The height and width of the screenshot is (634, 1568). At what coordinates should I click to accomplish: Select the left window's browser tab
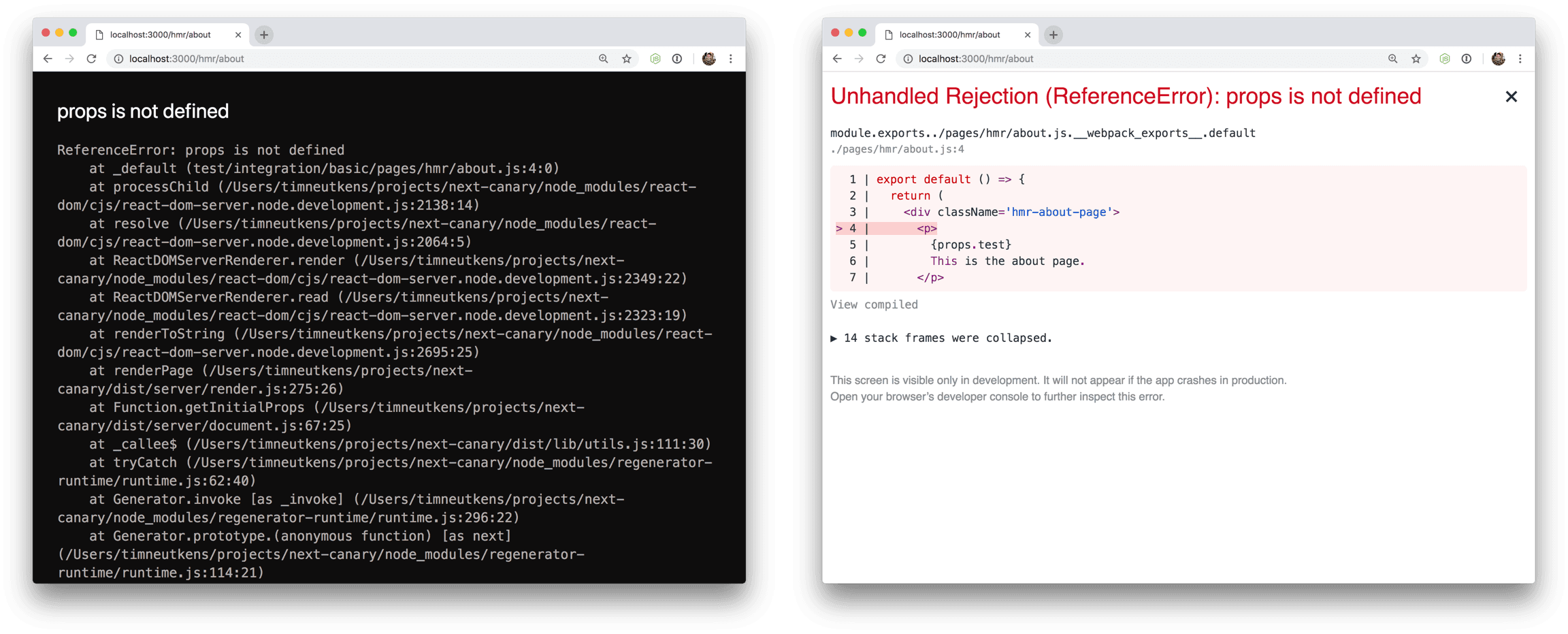click(x=161, y=34)
